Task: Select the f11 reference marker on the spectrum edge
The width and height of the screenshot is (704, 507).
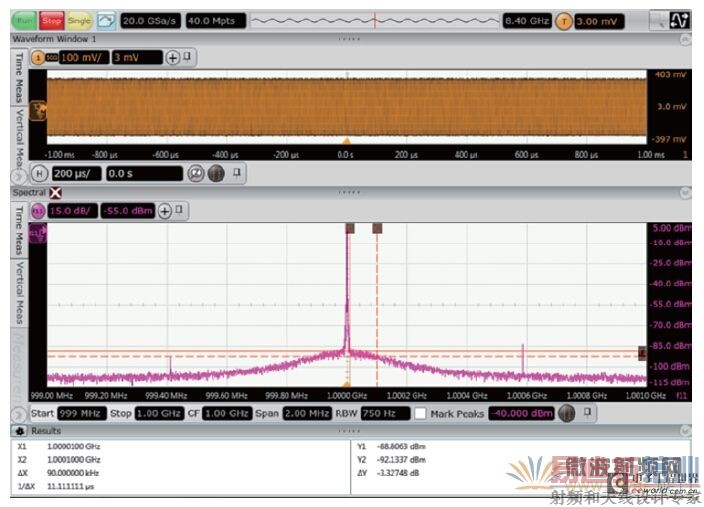Action: pos(38,234)
